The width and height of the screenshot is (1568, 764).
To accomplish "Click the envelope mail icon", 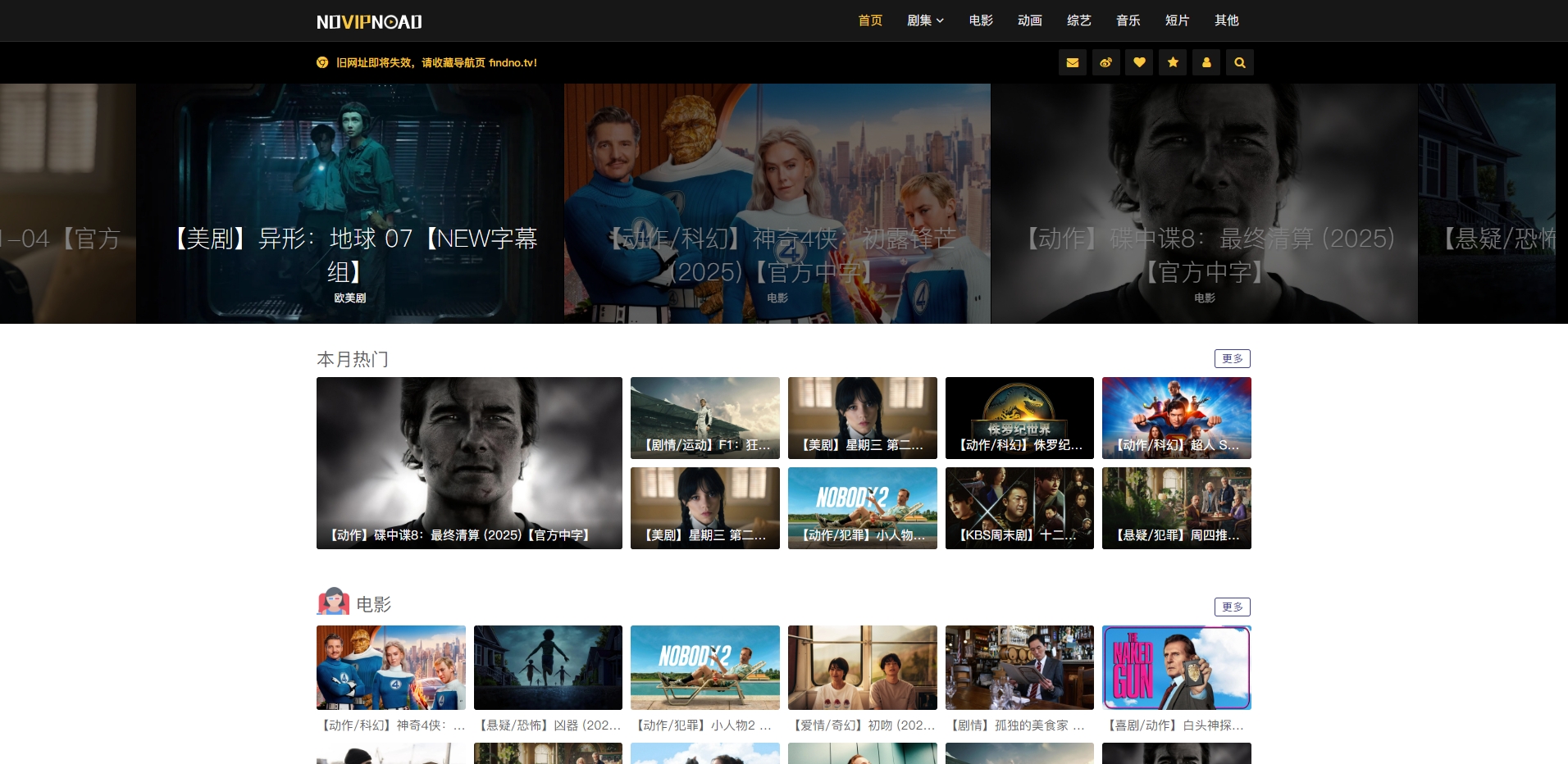I will click(1072, 62).
